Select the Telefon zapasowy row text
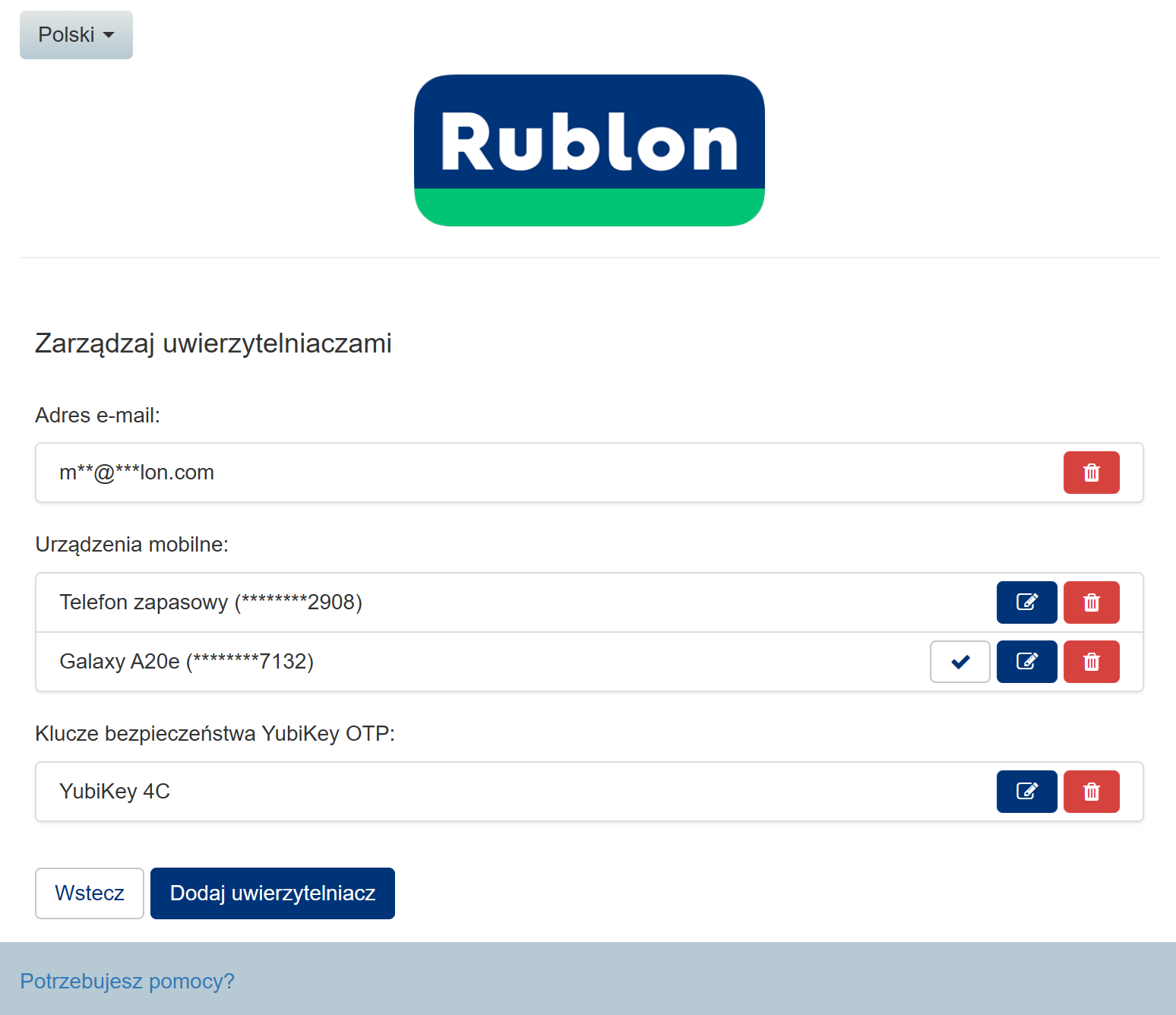Viewport: 1176px width, 1015px height. [x=210, y=602]
